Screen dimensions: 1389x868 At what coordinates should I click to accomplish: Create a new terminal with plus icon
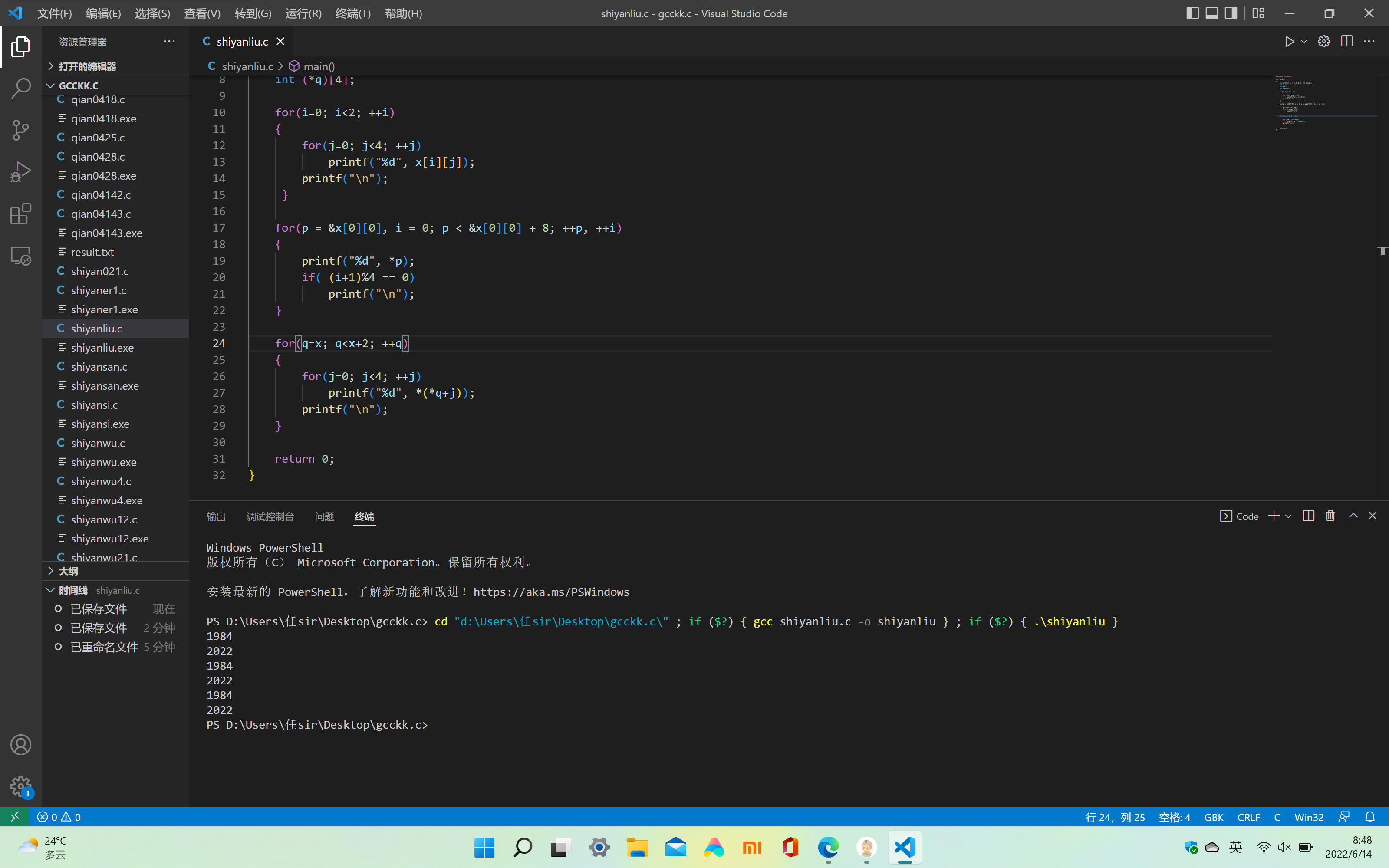1273,516
